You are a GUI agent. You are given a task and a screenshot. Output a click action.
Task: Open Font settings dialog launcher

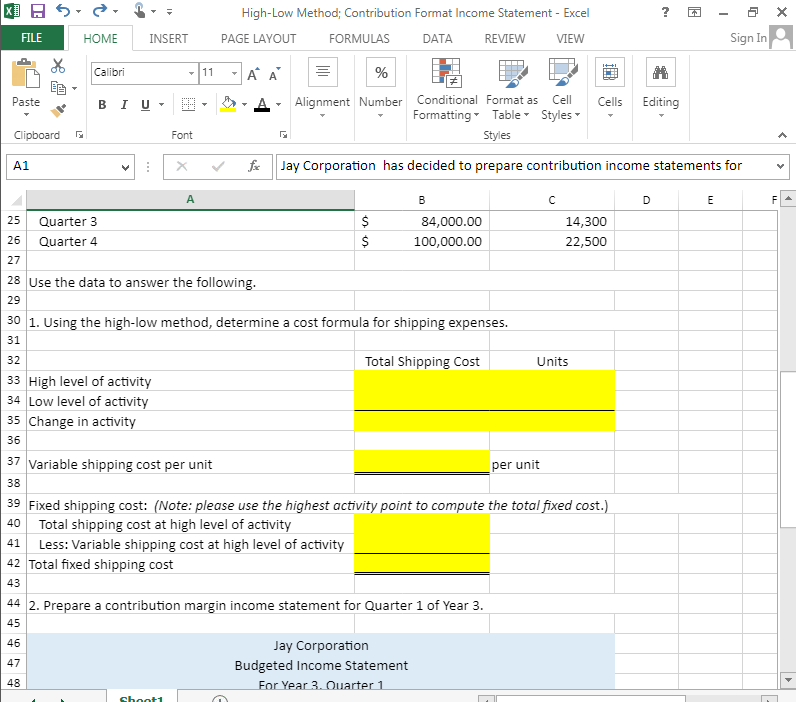click(283, 135)
